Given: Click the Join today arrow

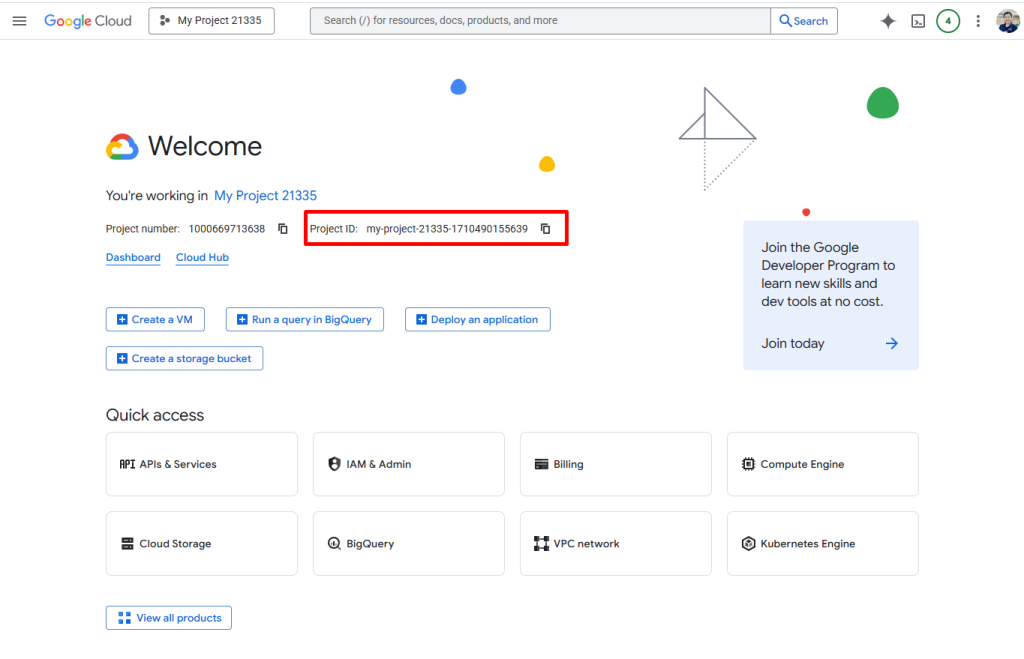Looking at the screenshot, I should tap(892, 344).
